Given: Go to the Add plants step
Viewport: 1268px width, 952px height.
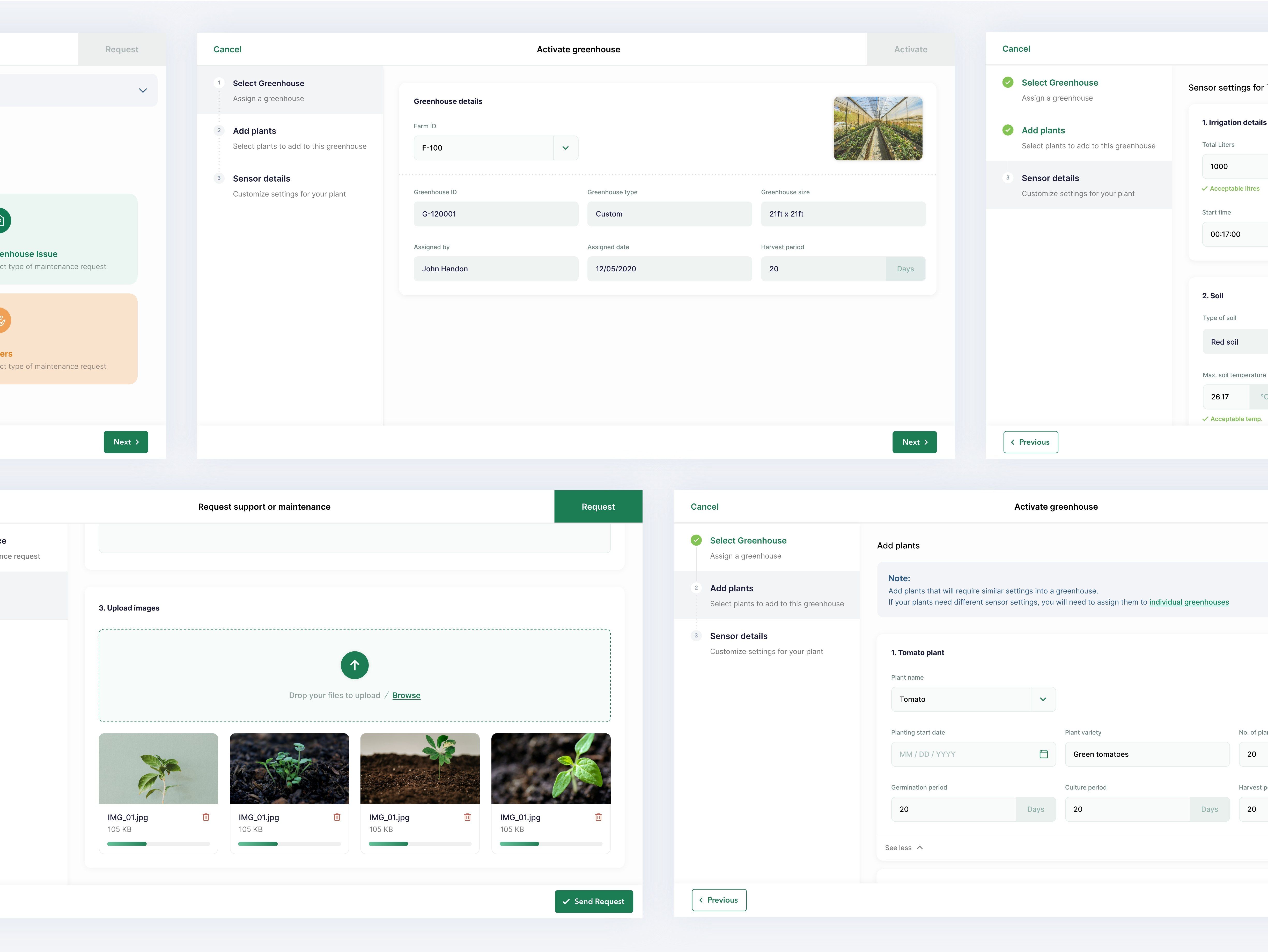Looking at the screenshot, I should 255,131.
